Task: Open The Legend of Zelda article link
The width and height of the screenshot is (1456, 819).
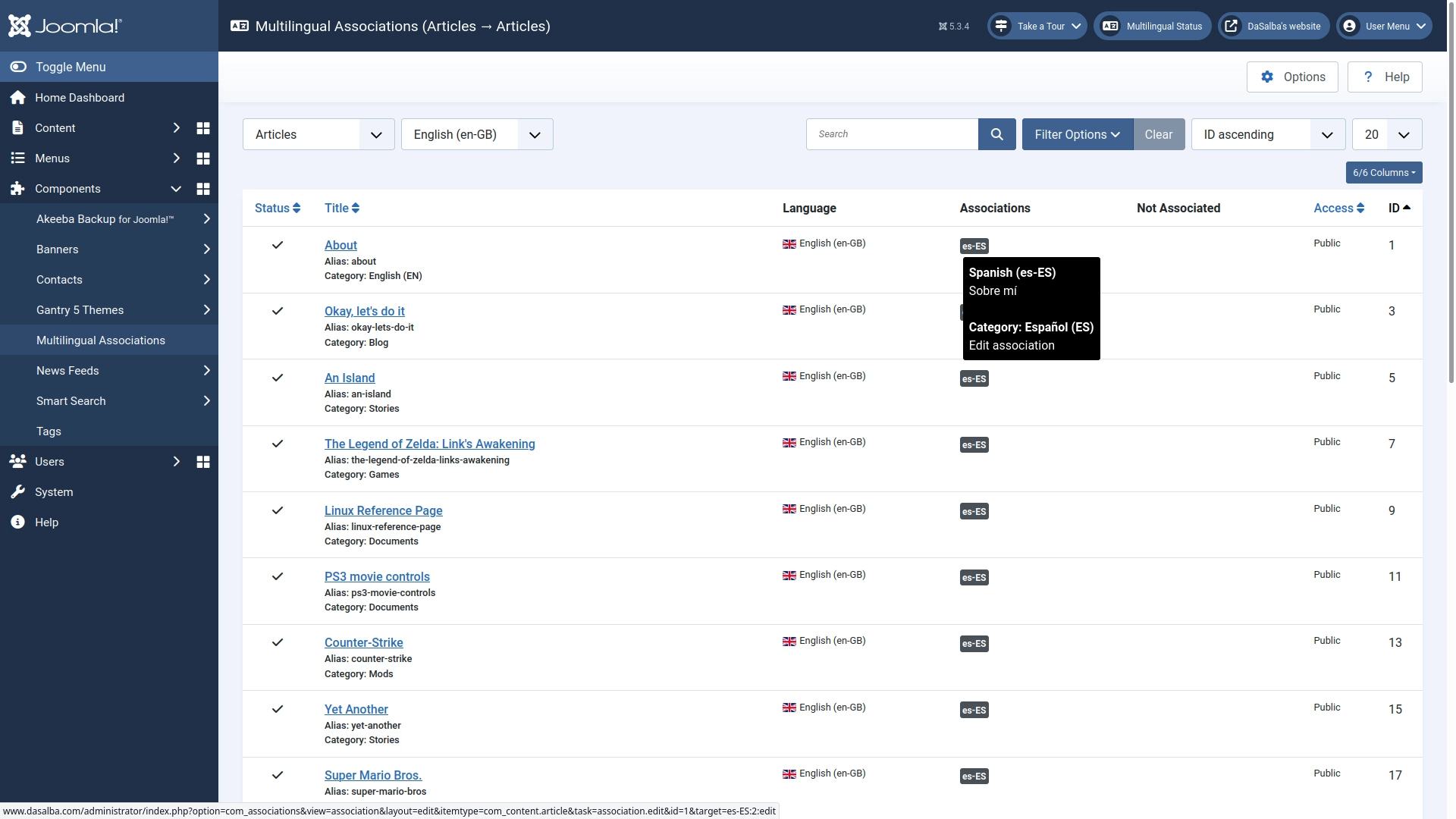Action: [430, 444]
